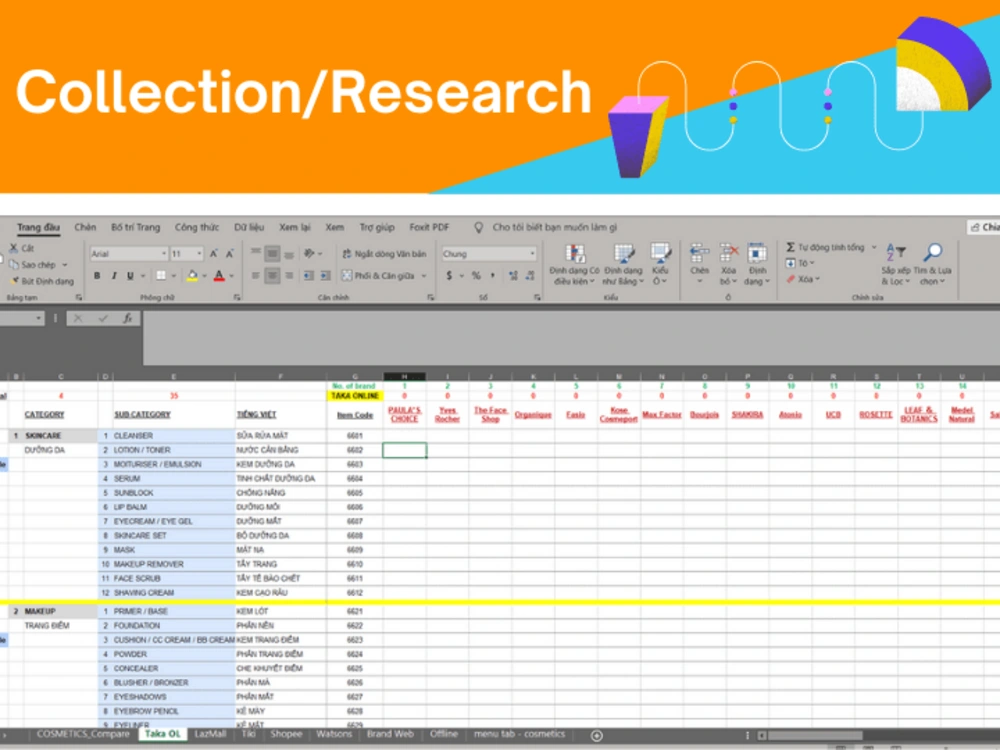1000x750 pixels.
Task: Click the text orientation icon
Action: click(309, 253)
